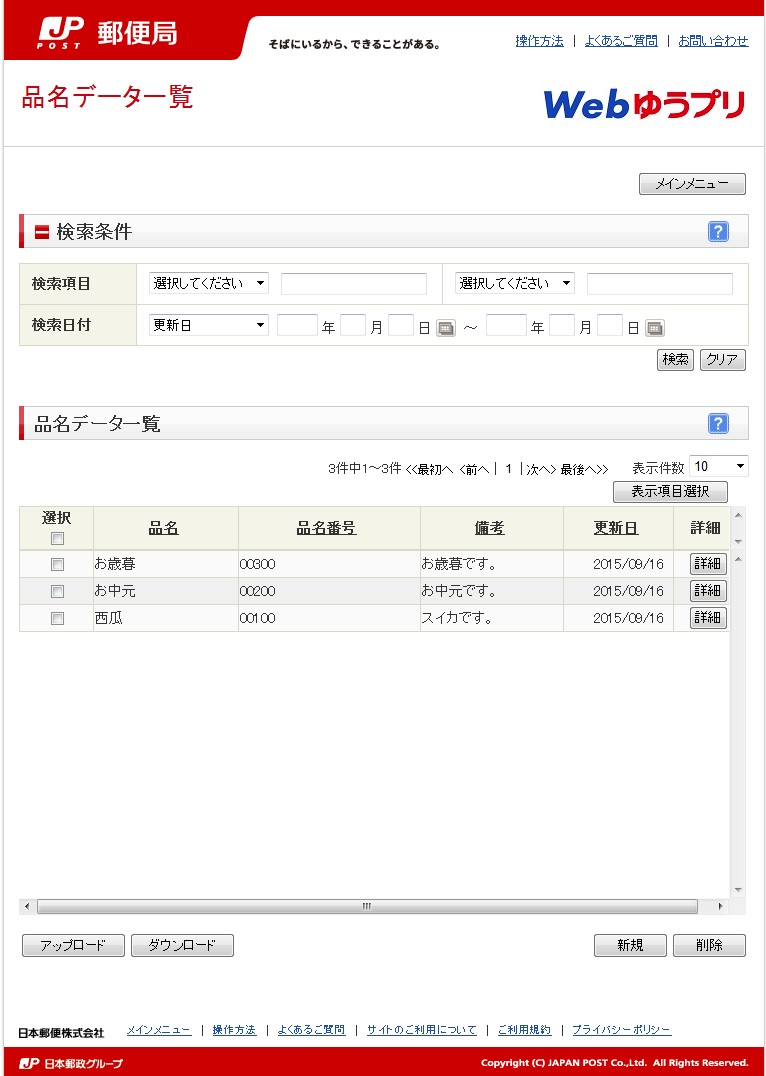Open 詳細 for the お中元 row
The image size is (766, 1076).
pos(708,591)
